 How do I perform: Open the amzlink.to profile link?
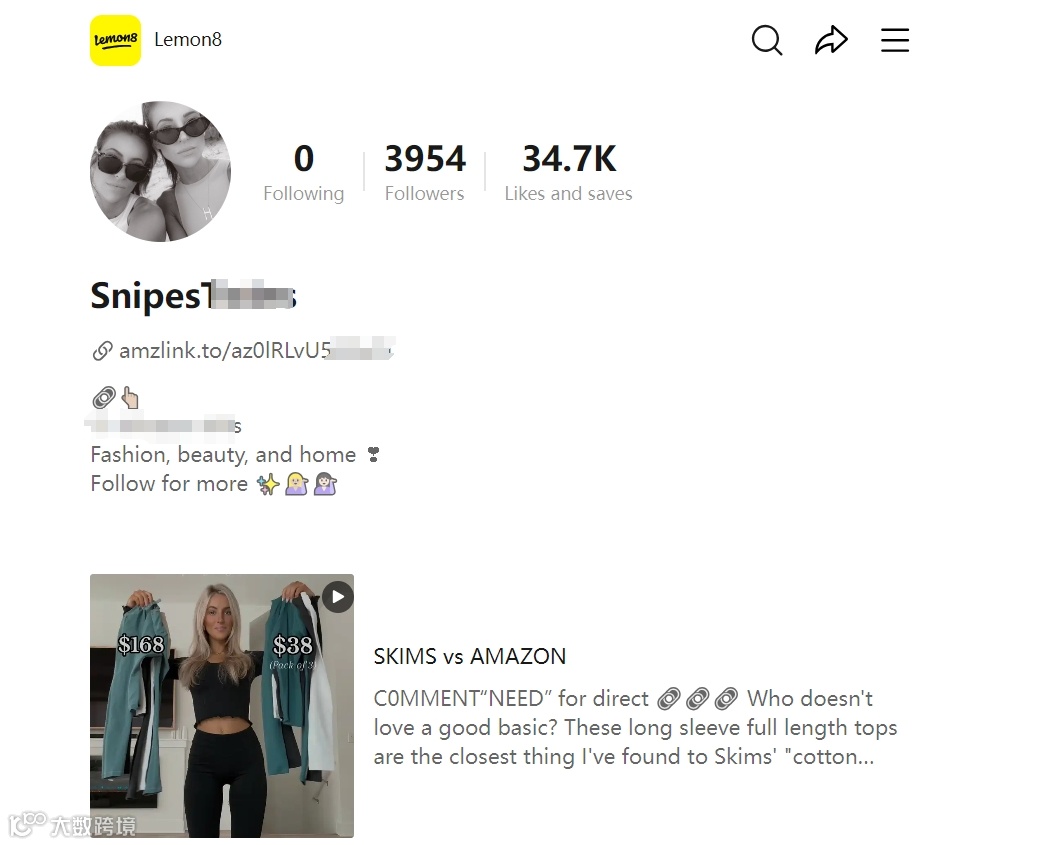coord(256,350)
